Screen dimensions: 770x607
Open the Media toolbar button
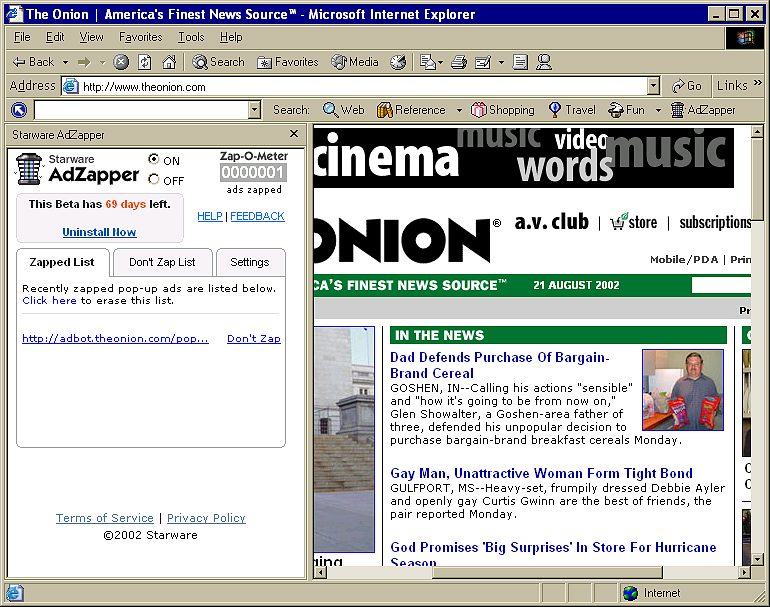(x=355, y=62)
